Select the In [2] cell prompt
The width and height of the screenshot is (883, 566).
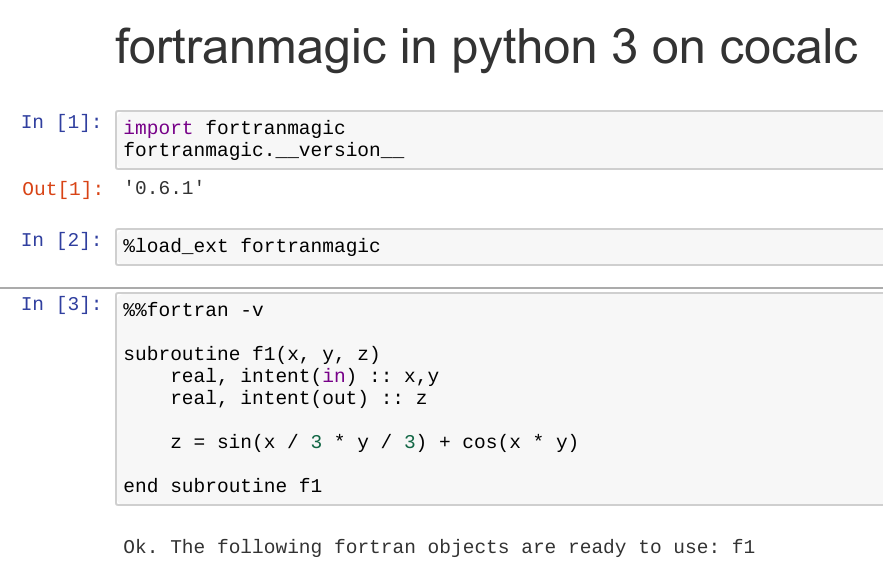click(61, 240)
